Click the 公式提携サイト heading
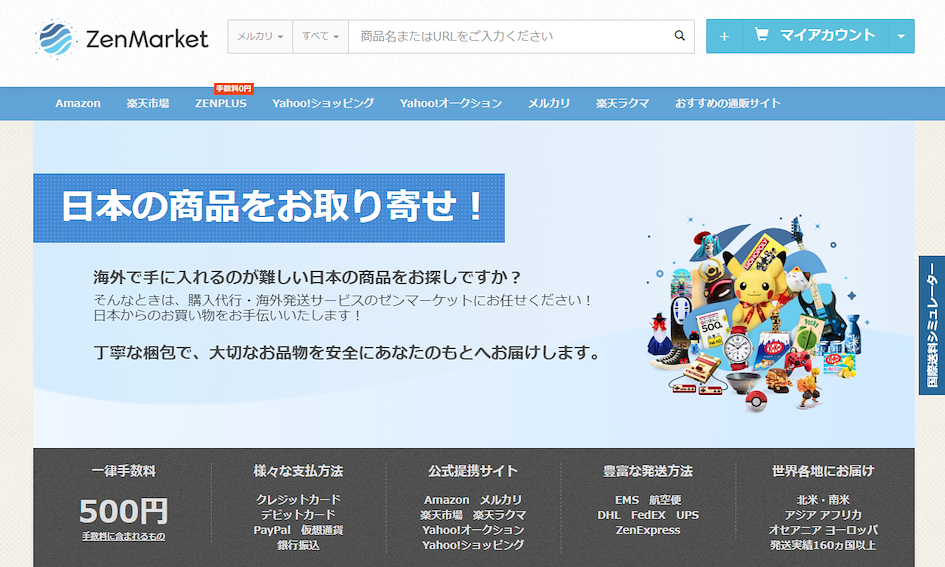Screen dimensions: 945x567 pyautogui.click(x=473, y=471)
